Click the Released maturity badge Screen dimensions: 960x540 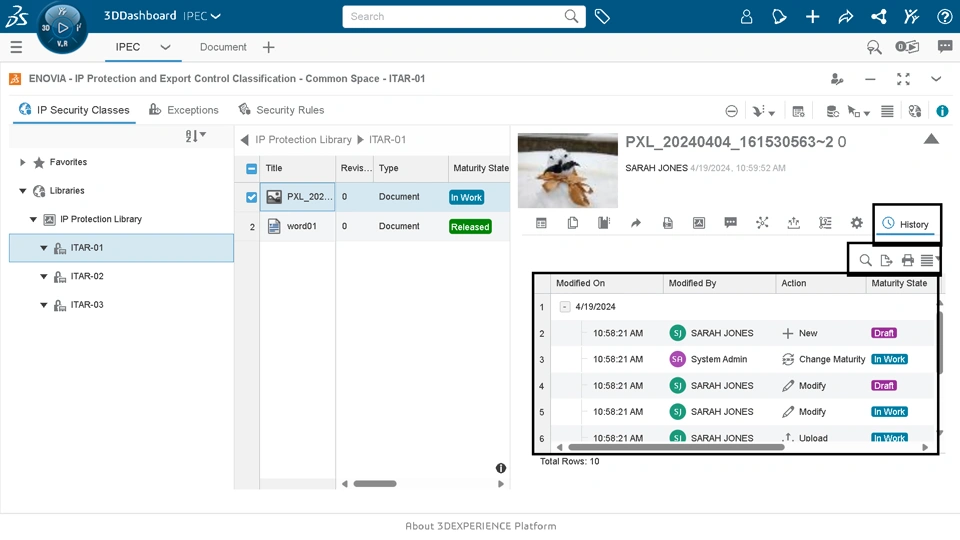470,227
